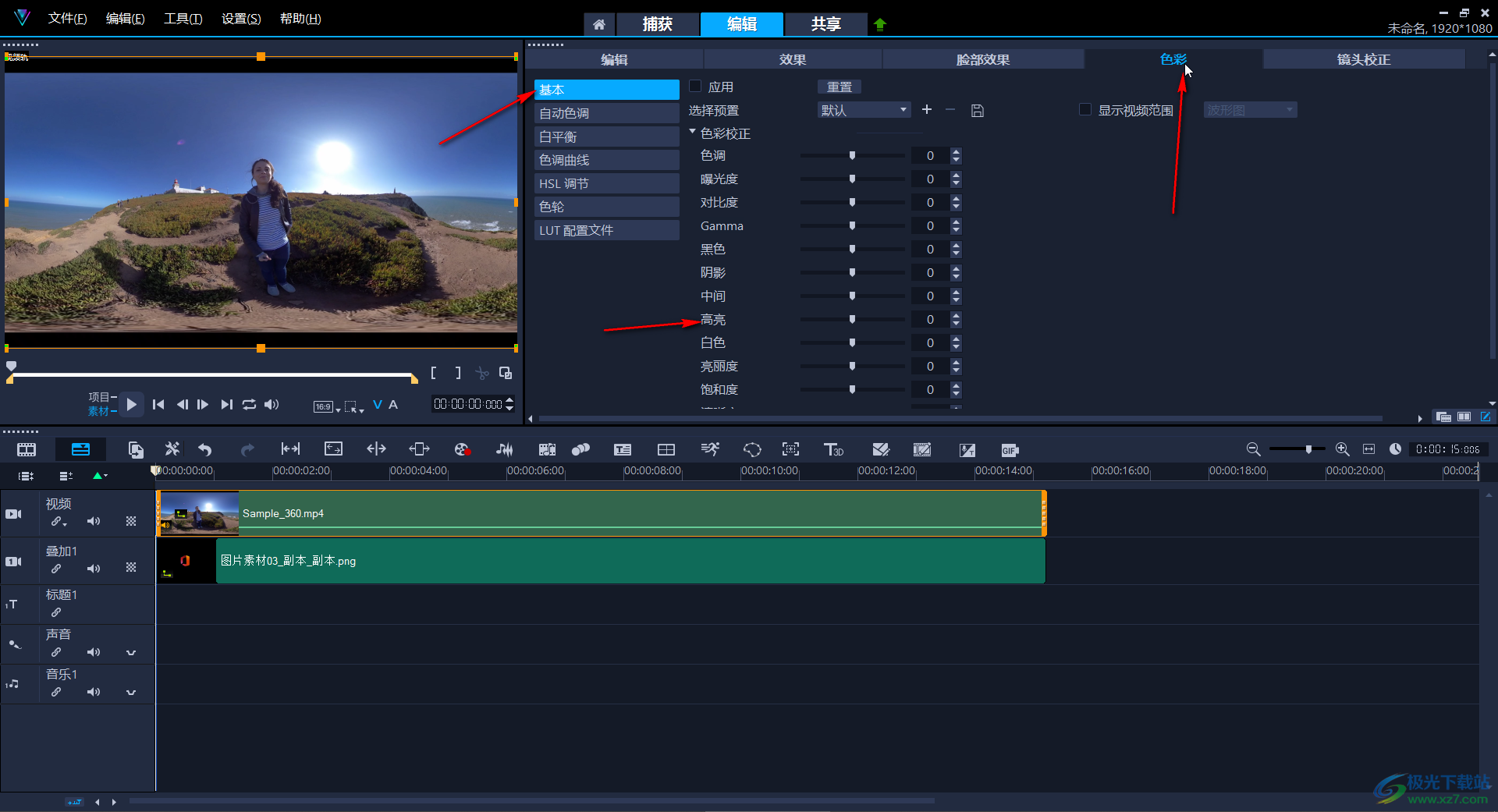The height and width of the screenshot is (812, 1498).
Task: Select 白平衡 in color list
Action: [607, 137]
